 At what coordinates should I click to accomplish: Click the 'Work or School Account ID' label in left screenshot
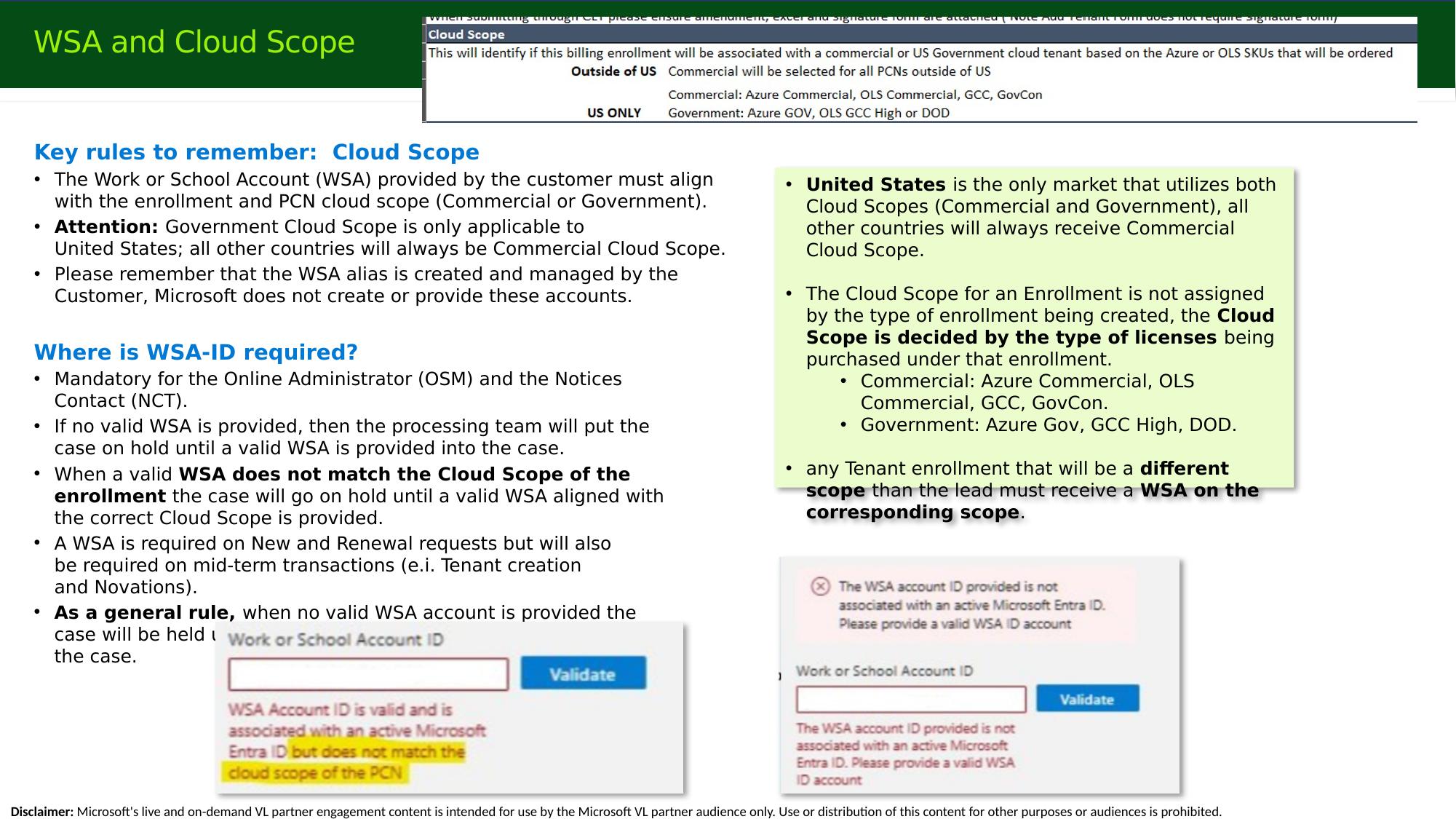tap(335, 640)
